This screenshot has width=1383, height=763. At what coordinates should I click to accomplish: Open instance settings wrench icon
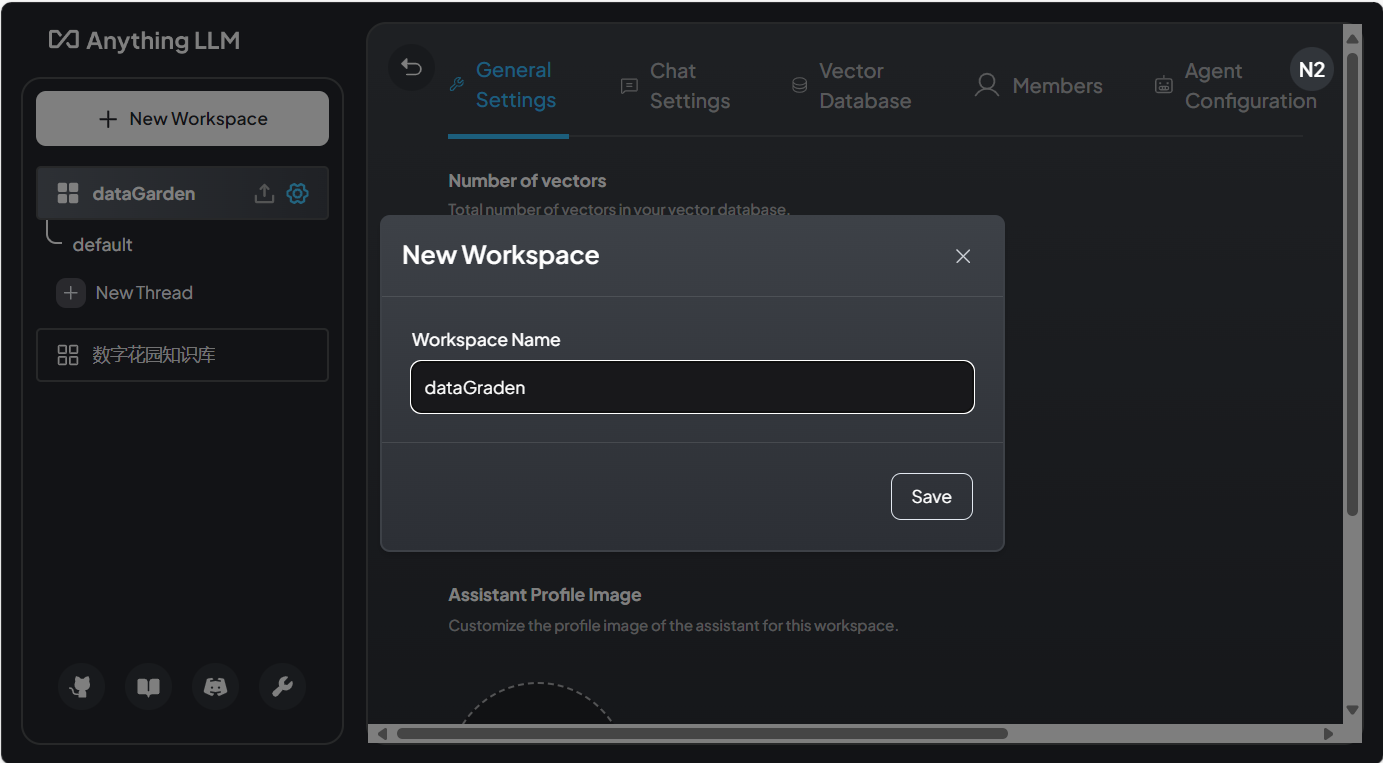(x=282, y=686)
